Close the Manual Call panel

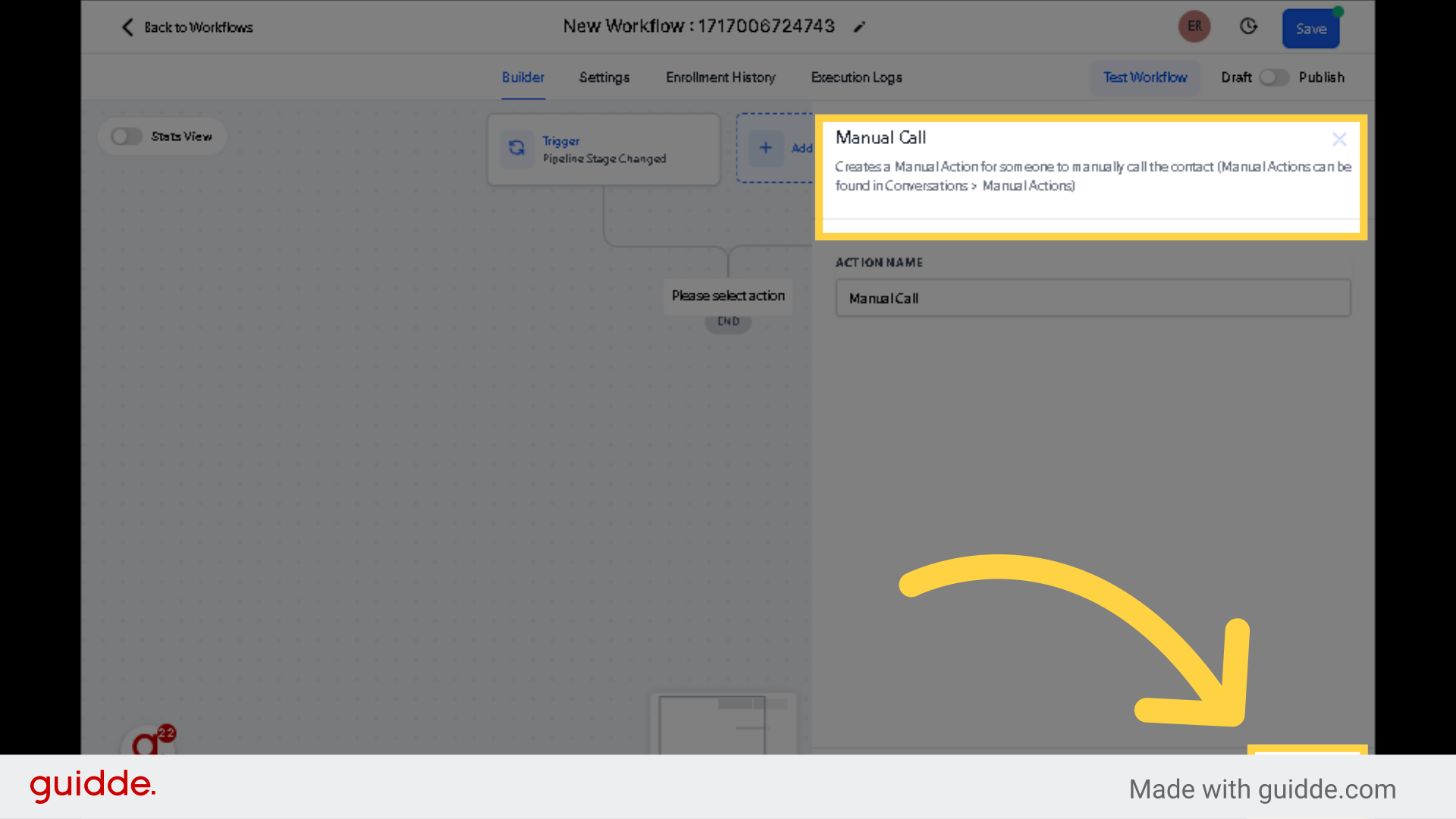[x=1339, y=139]
